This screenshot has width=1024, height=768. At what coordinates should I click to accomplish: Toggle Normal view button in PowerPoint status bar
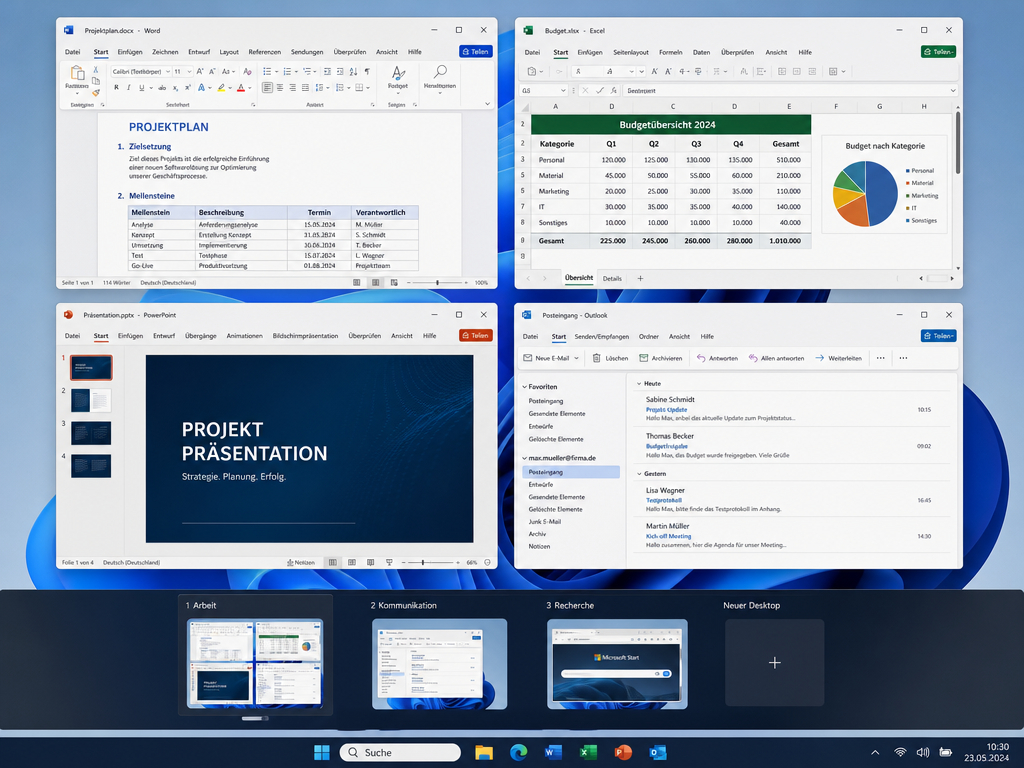tap(333, 562)
